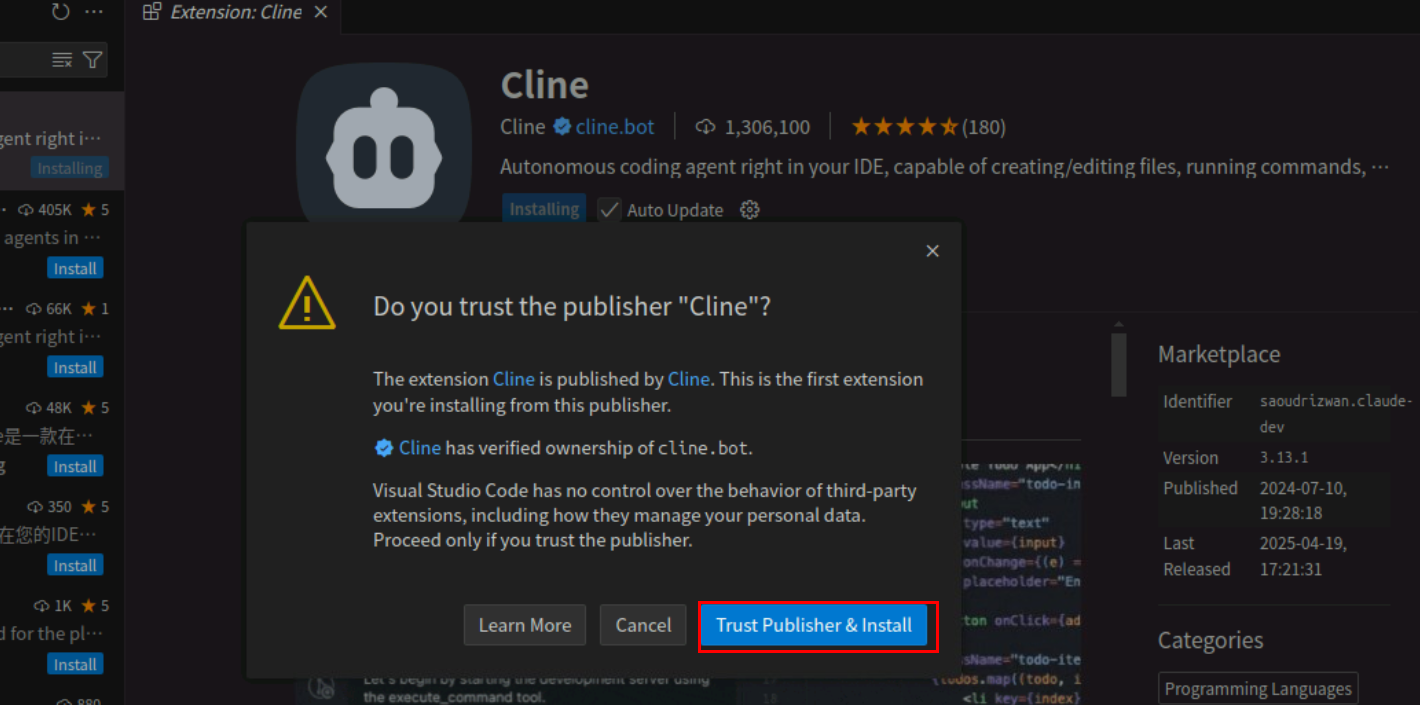Viewport: 1420px width, 705px height.
Task: Click the five-star rating with 180 reviews
Action: click(x=928, y=127)
